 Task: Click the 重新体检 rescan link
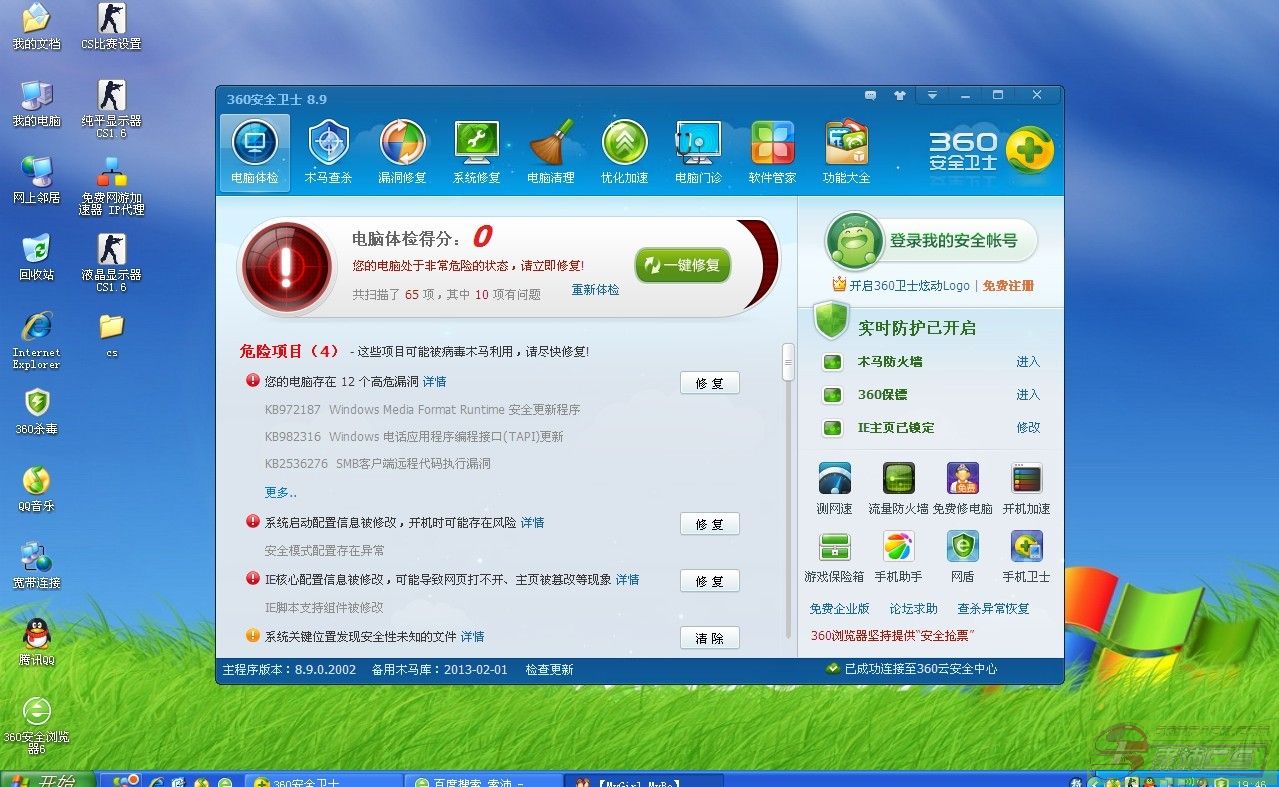coord(595,290)
